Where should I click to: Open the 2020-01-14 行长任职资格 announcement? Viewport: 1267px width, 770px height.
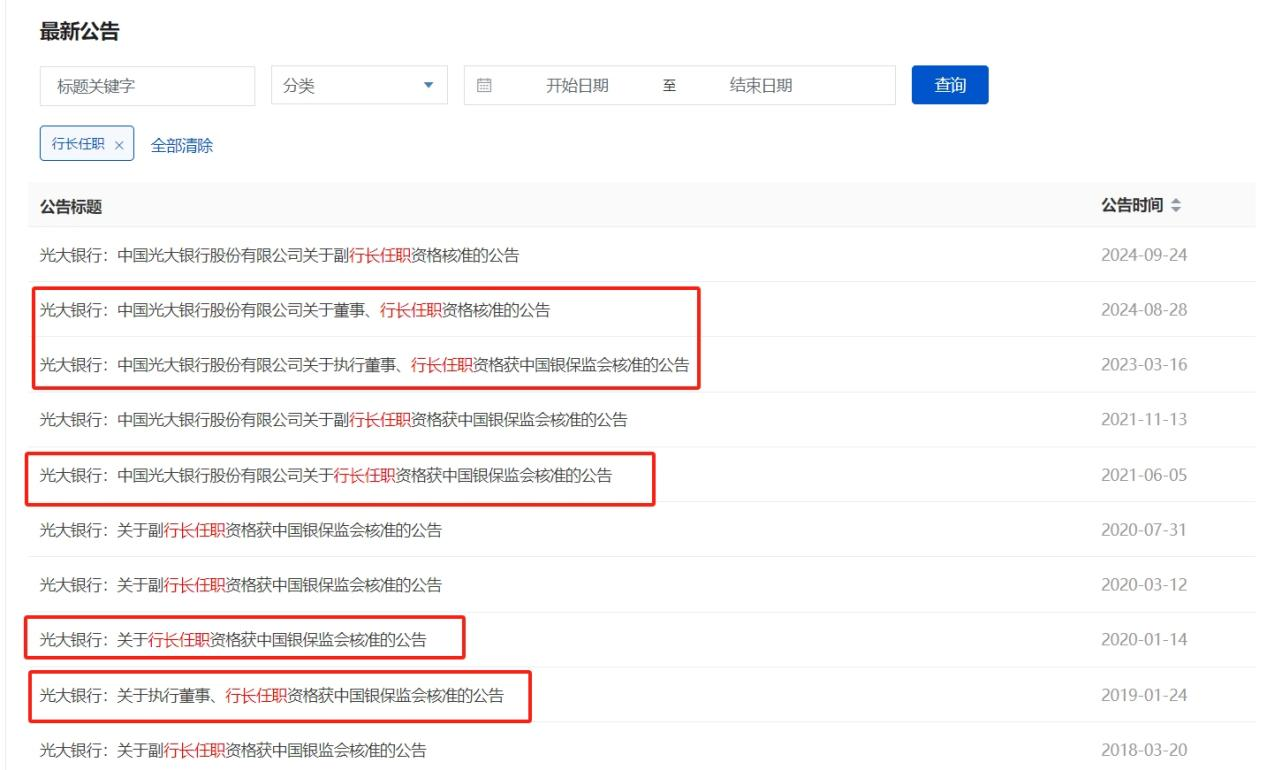pos(232,640)
